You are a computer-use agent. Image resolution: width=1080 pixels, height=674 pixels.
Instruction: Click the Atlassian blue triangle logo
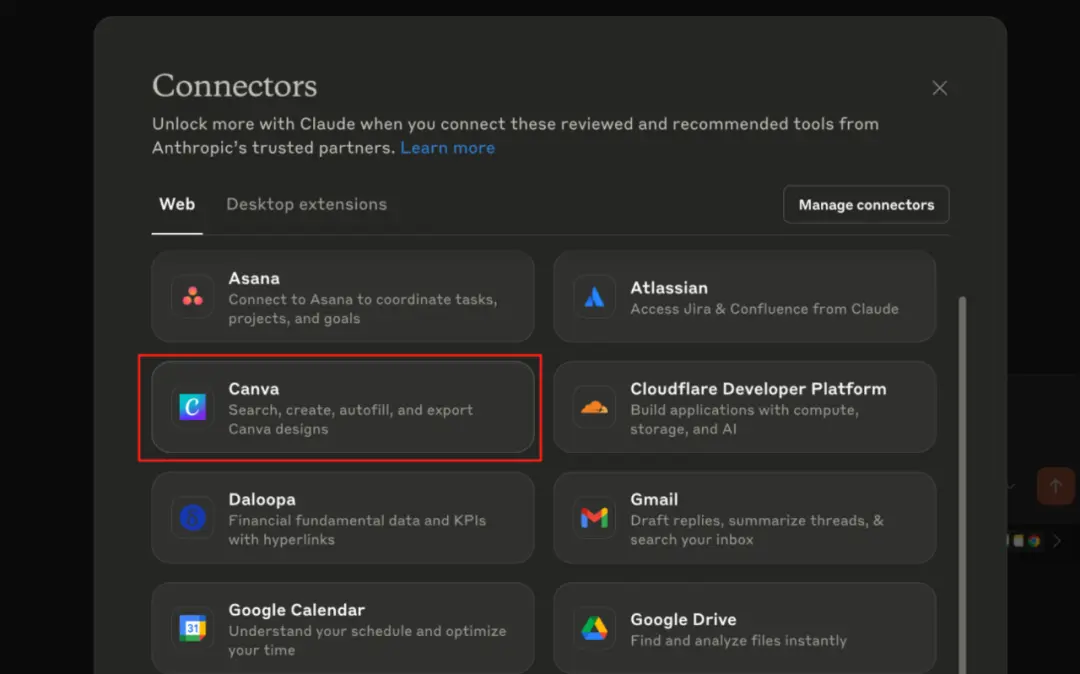(594, 297)
